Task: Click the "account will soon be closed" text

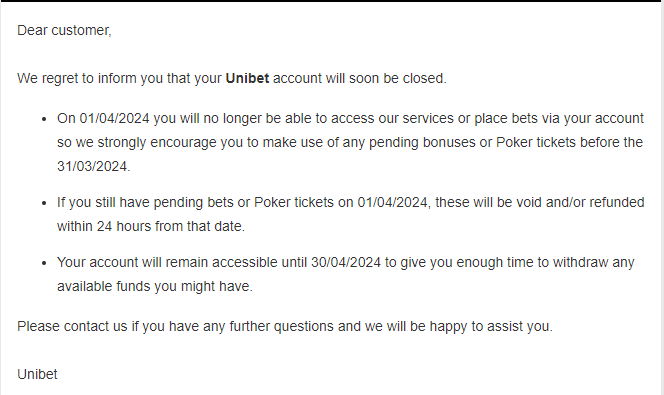Action: (x=360, y=78)
